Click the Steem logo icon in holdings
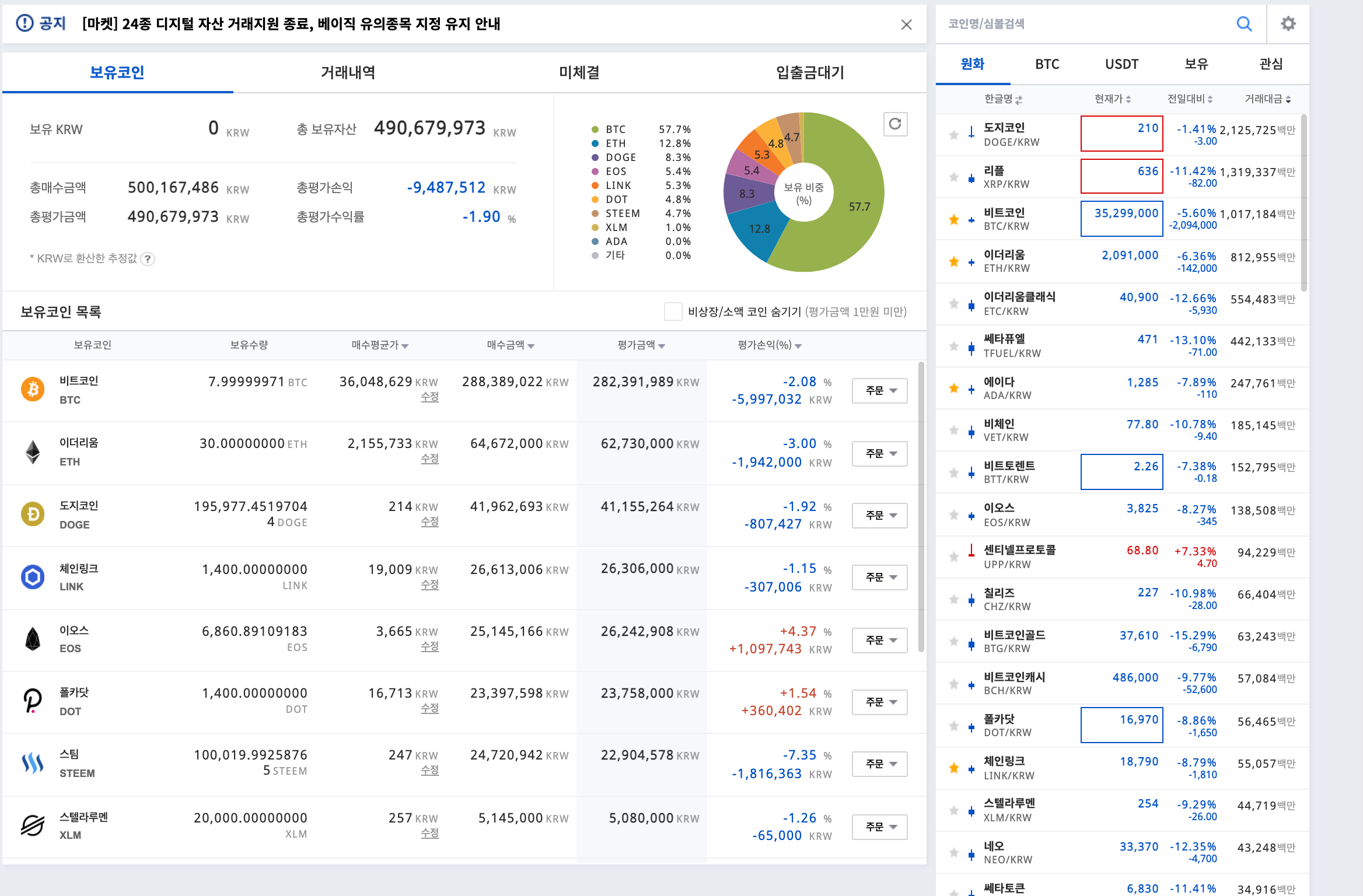 point(33,762)
